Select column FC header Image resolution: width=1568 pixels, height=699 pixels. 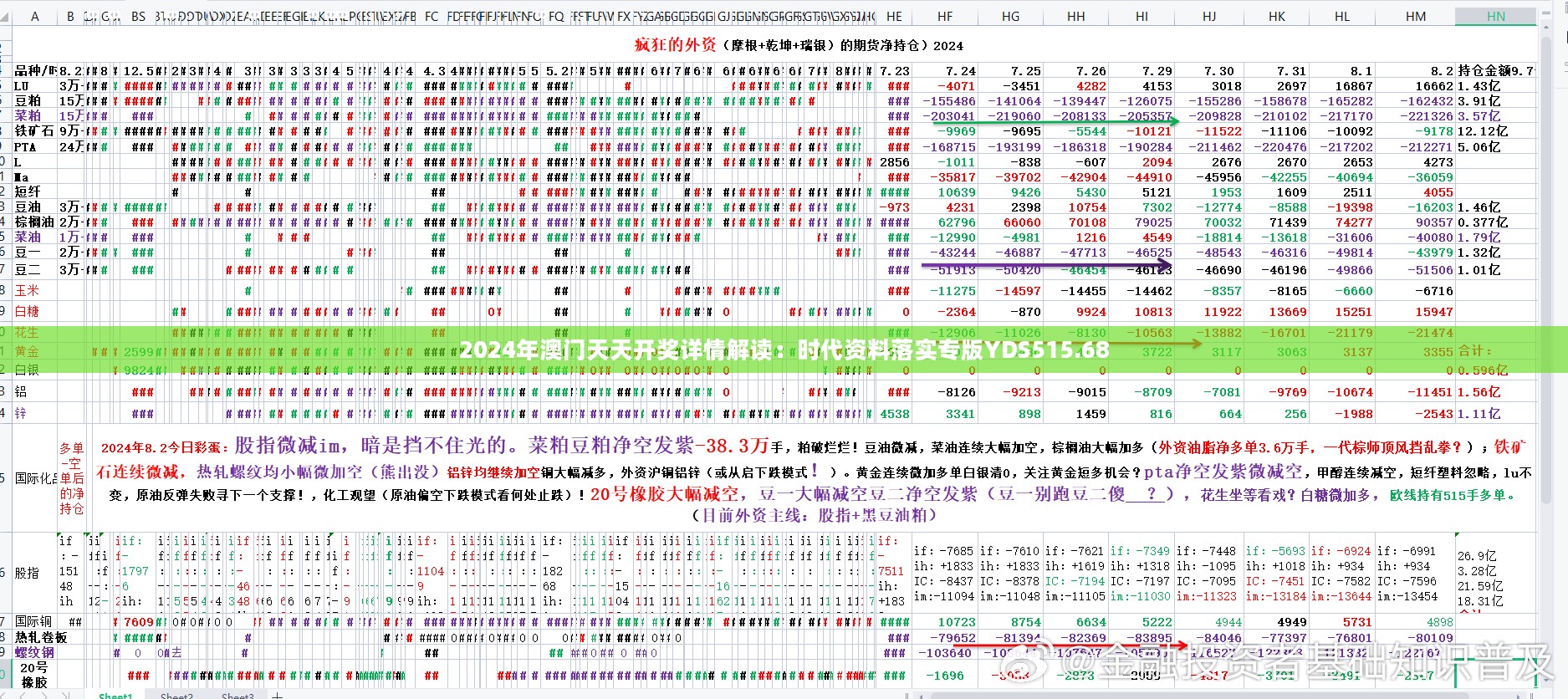[432, 16]
